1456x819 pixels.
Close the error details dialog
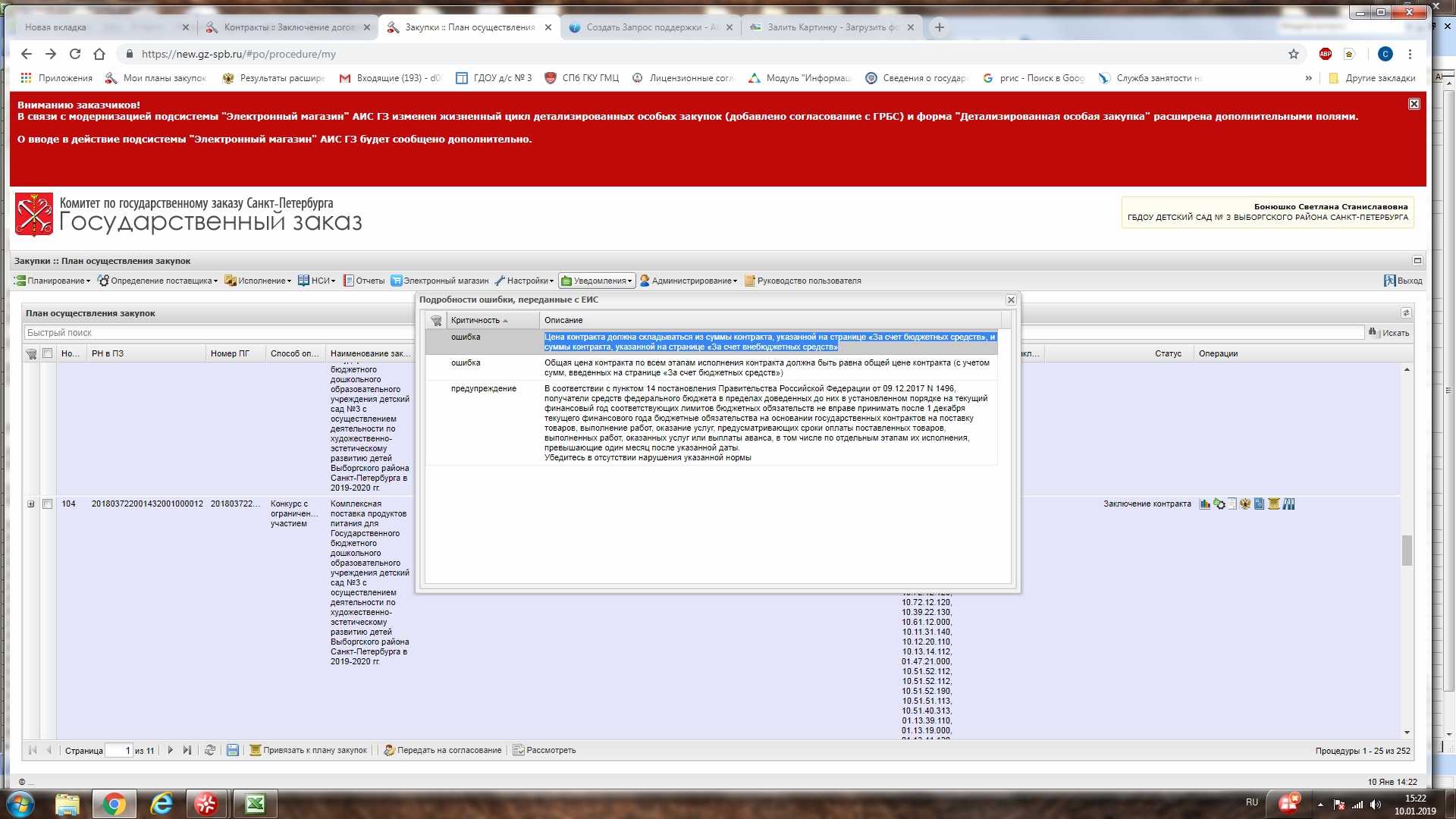coord(1011,300)
